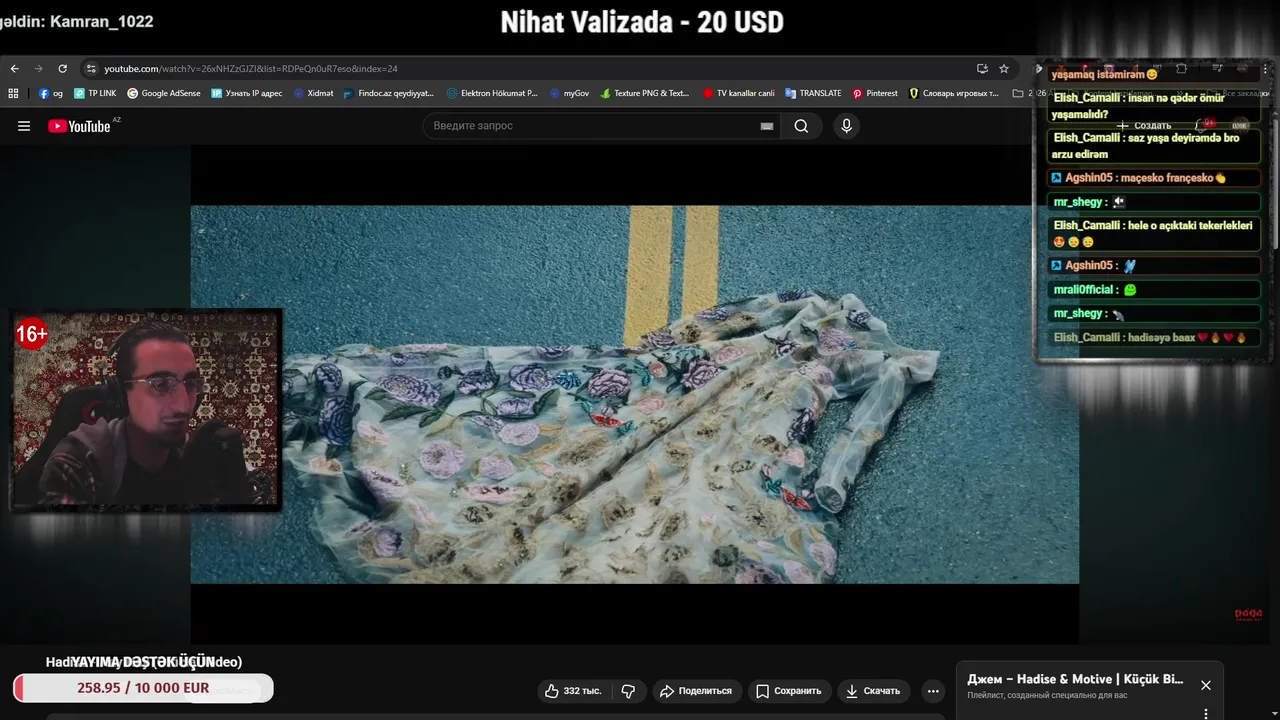Click chat message 'Agshin05 : maçesko françesko'
The height and width of the screenshot is (720, 1280).
[x=1153, y=178]
